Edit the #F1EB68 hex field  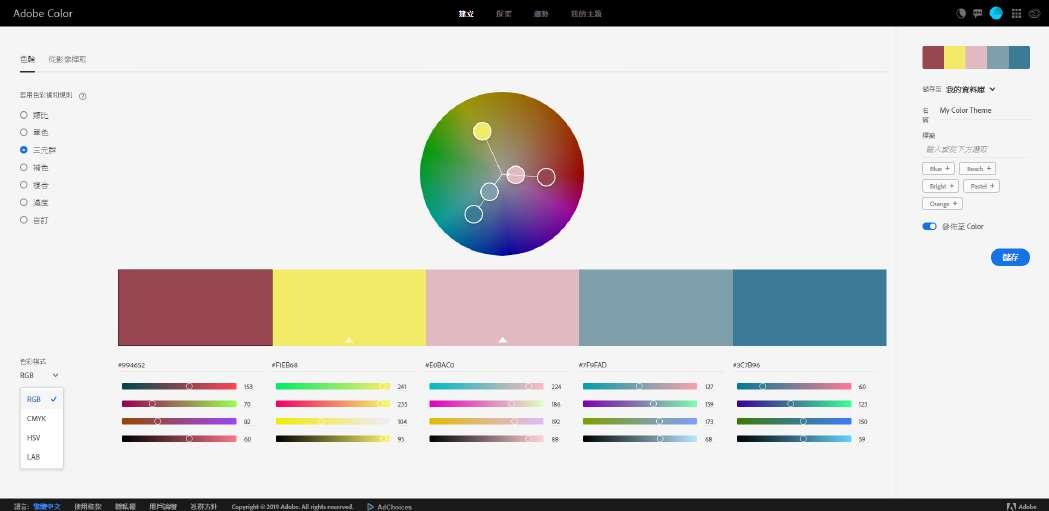(x=345, y=365)
